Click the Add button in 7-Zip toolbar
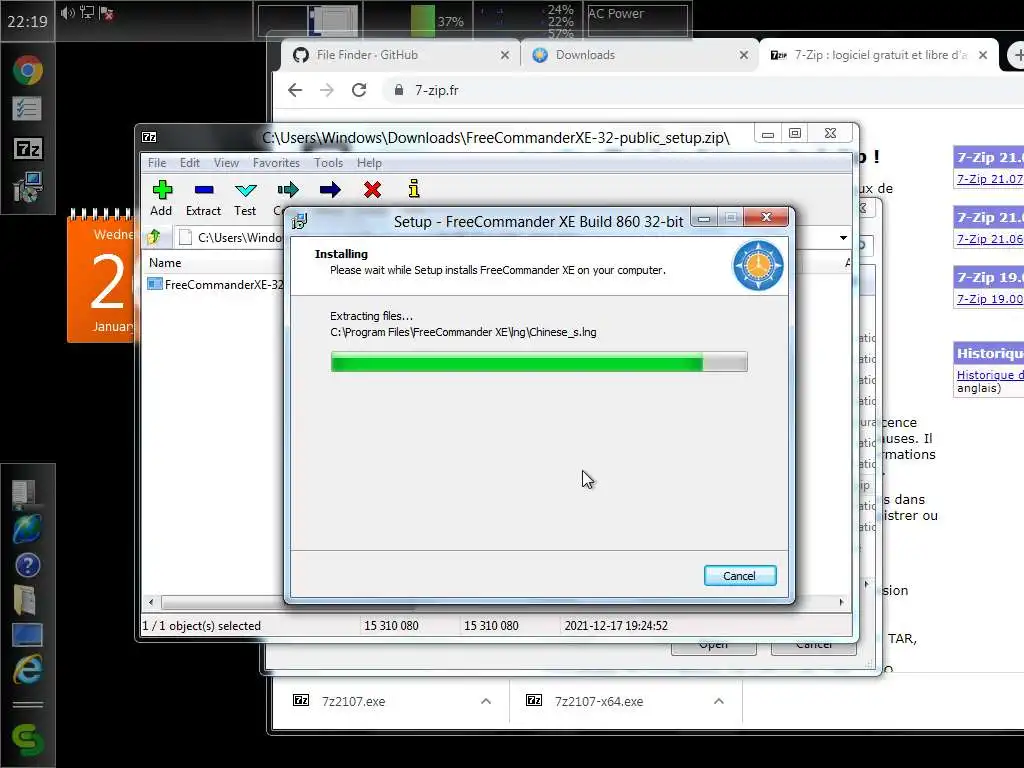The height and width of the screenshot is (768, 1024). (x=161, y=198)
